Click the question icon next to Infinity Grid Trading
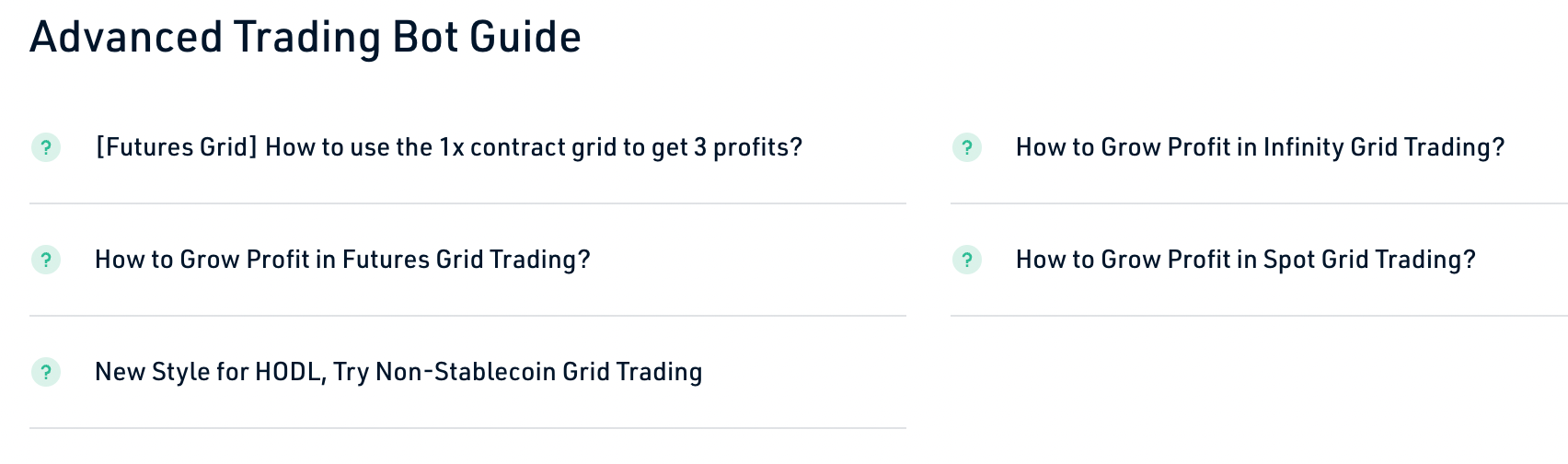1568x464 pixels. (x=967, y=147)
